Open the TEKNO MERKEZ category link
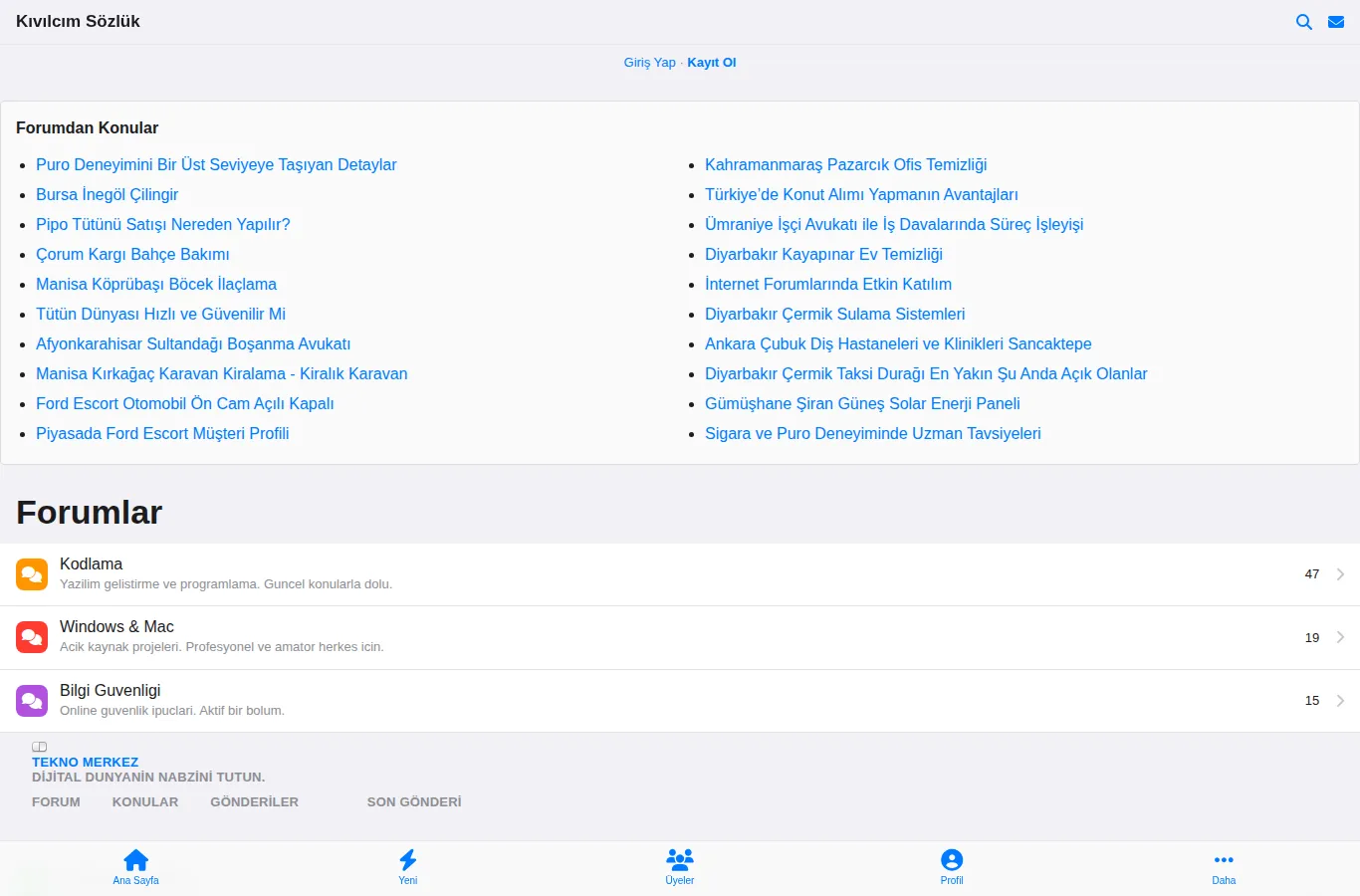The height and width of the screenshot is (896, 1360). click(x=86, y=762)
